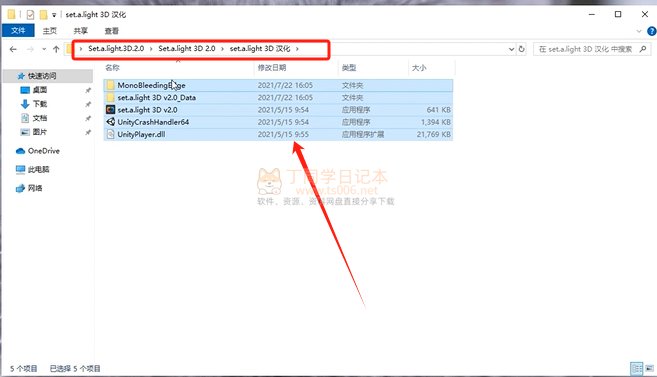This screenshot has width=657, height=377.
Task: Select the set.a.light 3D v2.0_Data folder
Action: 278,97
